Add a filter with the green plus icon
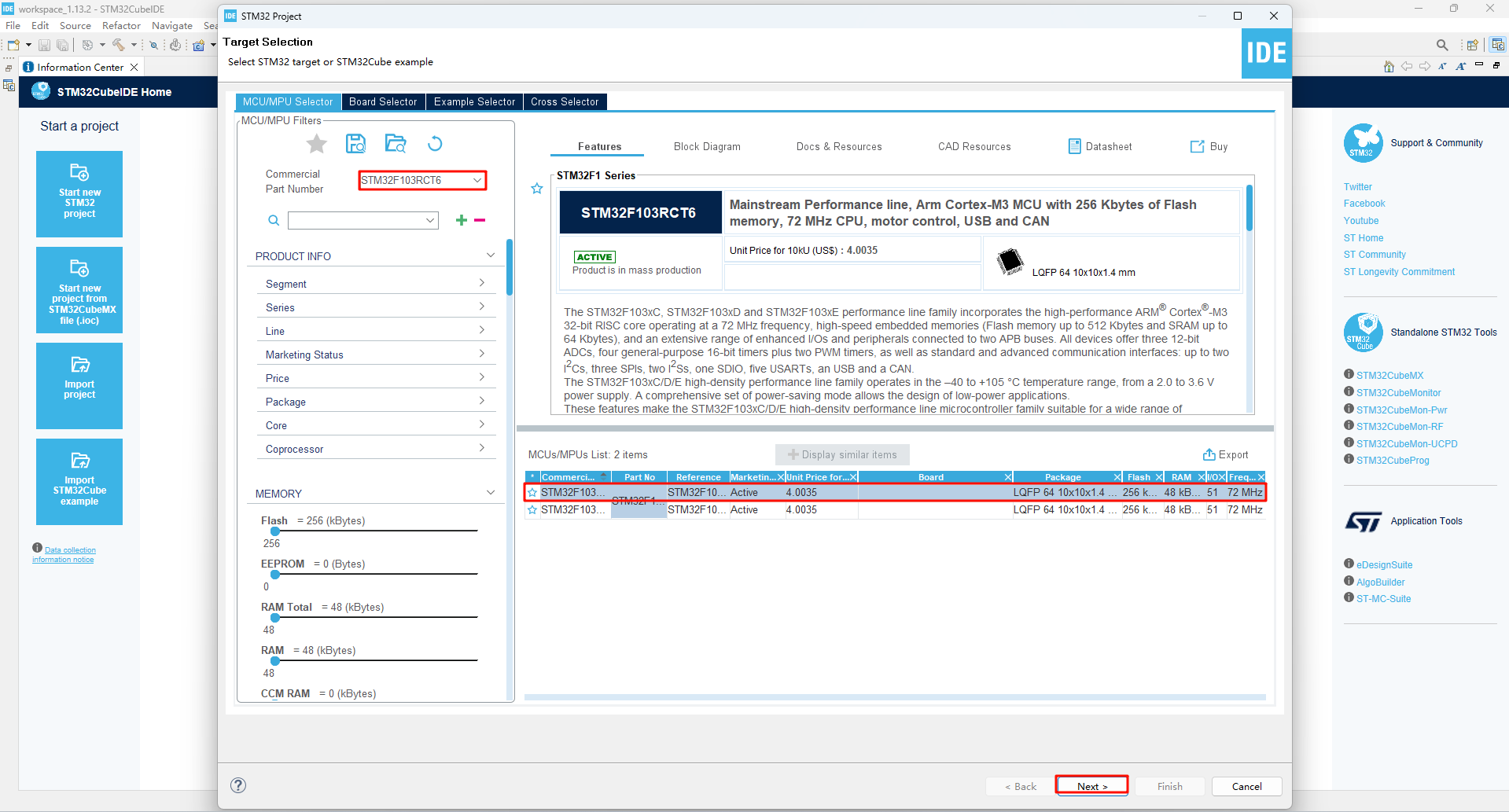 [x=462, y=220]
